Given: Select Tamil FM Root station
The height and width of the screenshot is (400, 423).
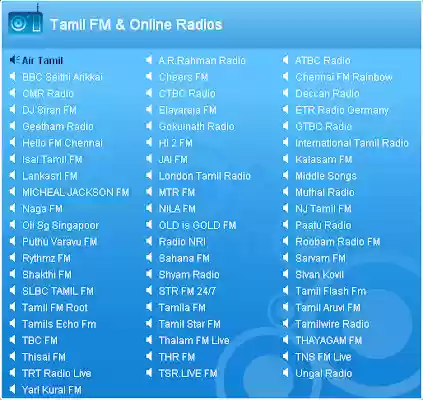Looking at the screenshot, I should point(55,307).
